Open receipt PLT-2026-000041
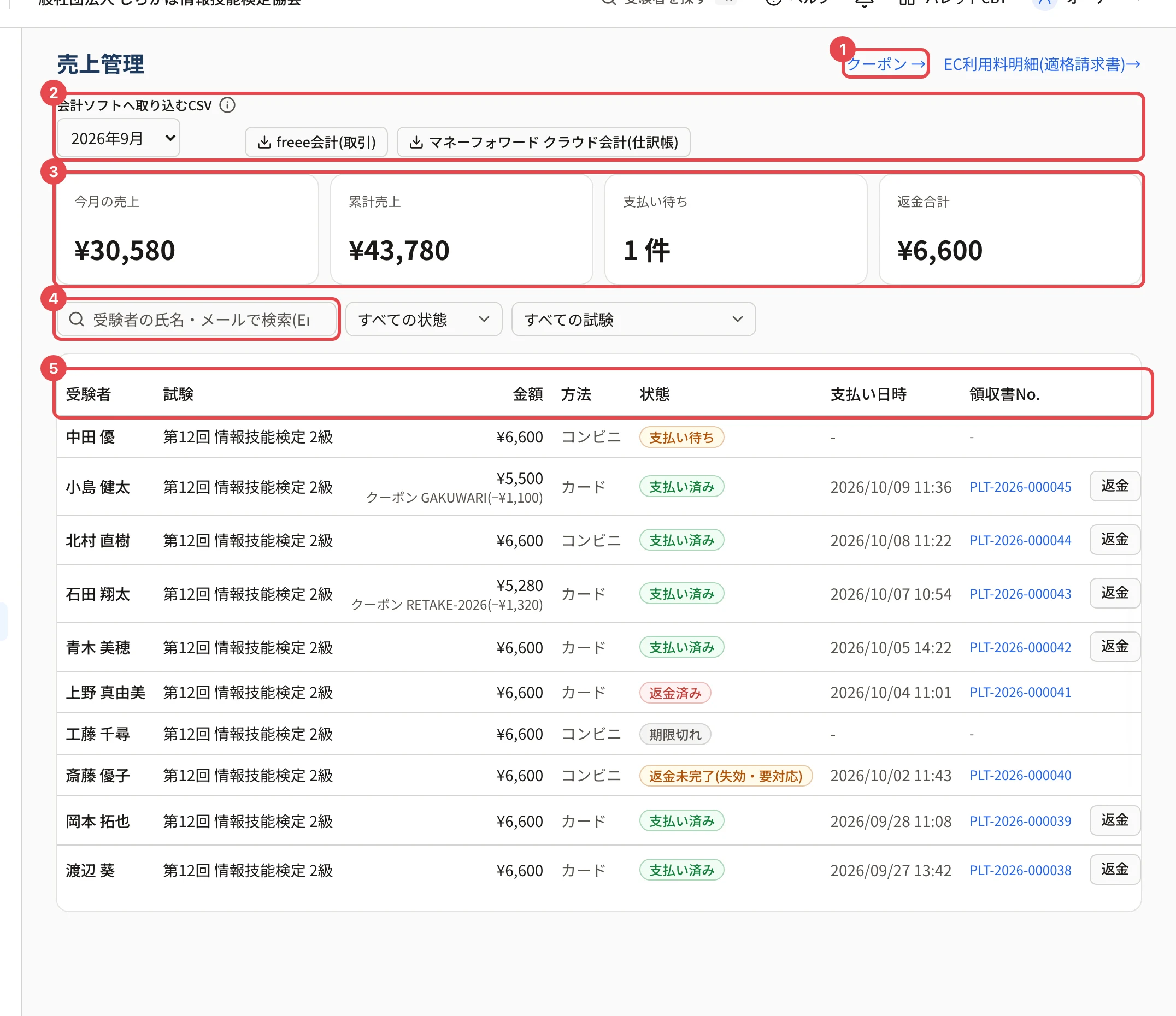The image size is (1176, 1016). tap(1020, 692)
